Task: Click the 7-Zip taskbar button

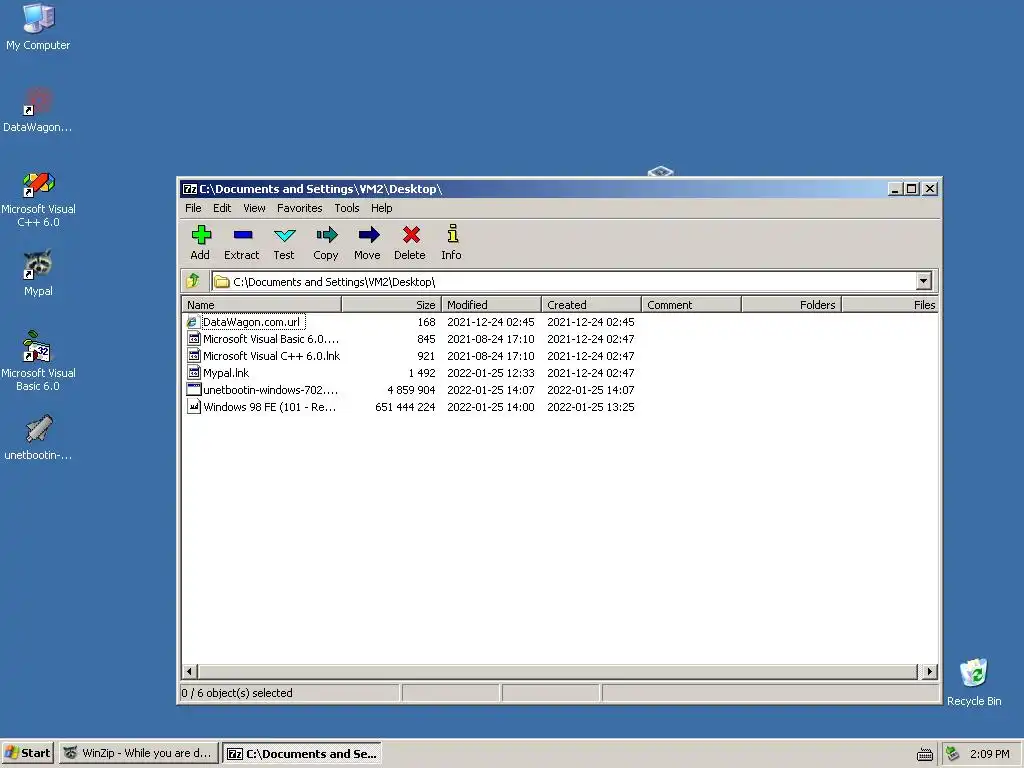Action: [x=302, y=754]
